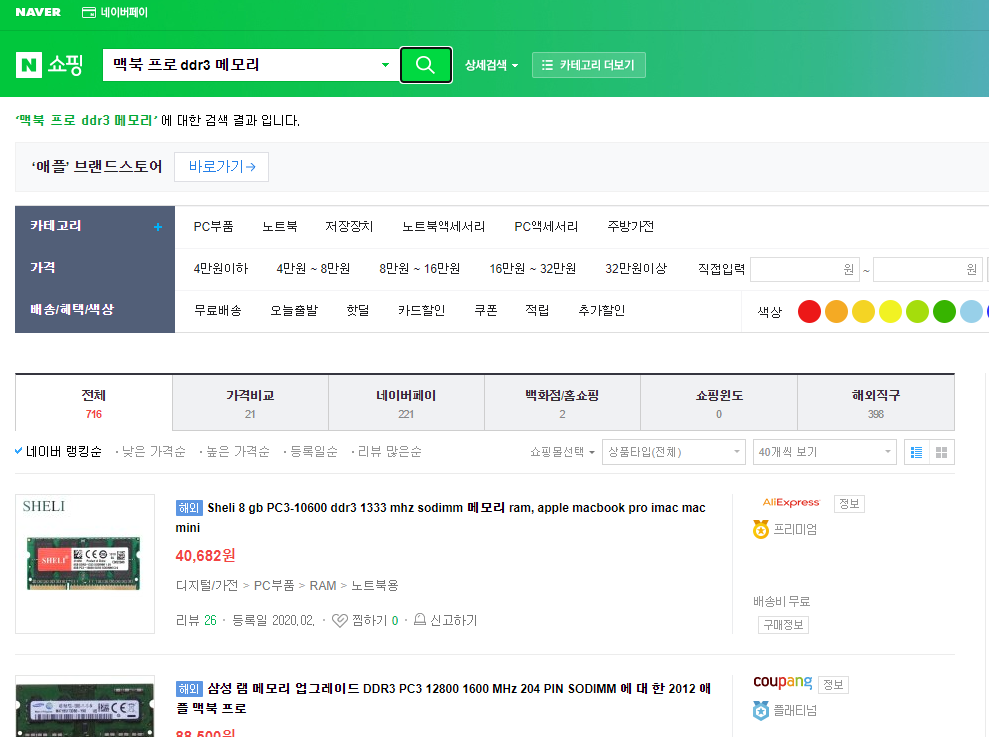
Task: Open Sheli 8 gb PC3-10600 product title
Action: (440, 517)
